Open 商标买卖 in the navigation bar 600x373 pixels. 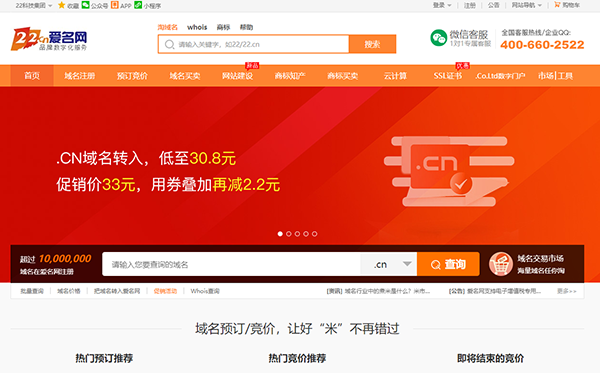(x=342, y=76)
